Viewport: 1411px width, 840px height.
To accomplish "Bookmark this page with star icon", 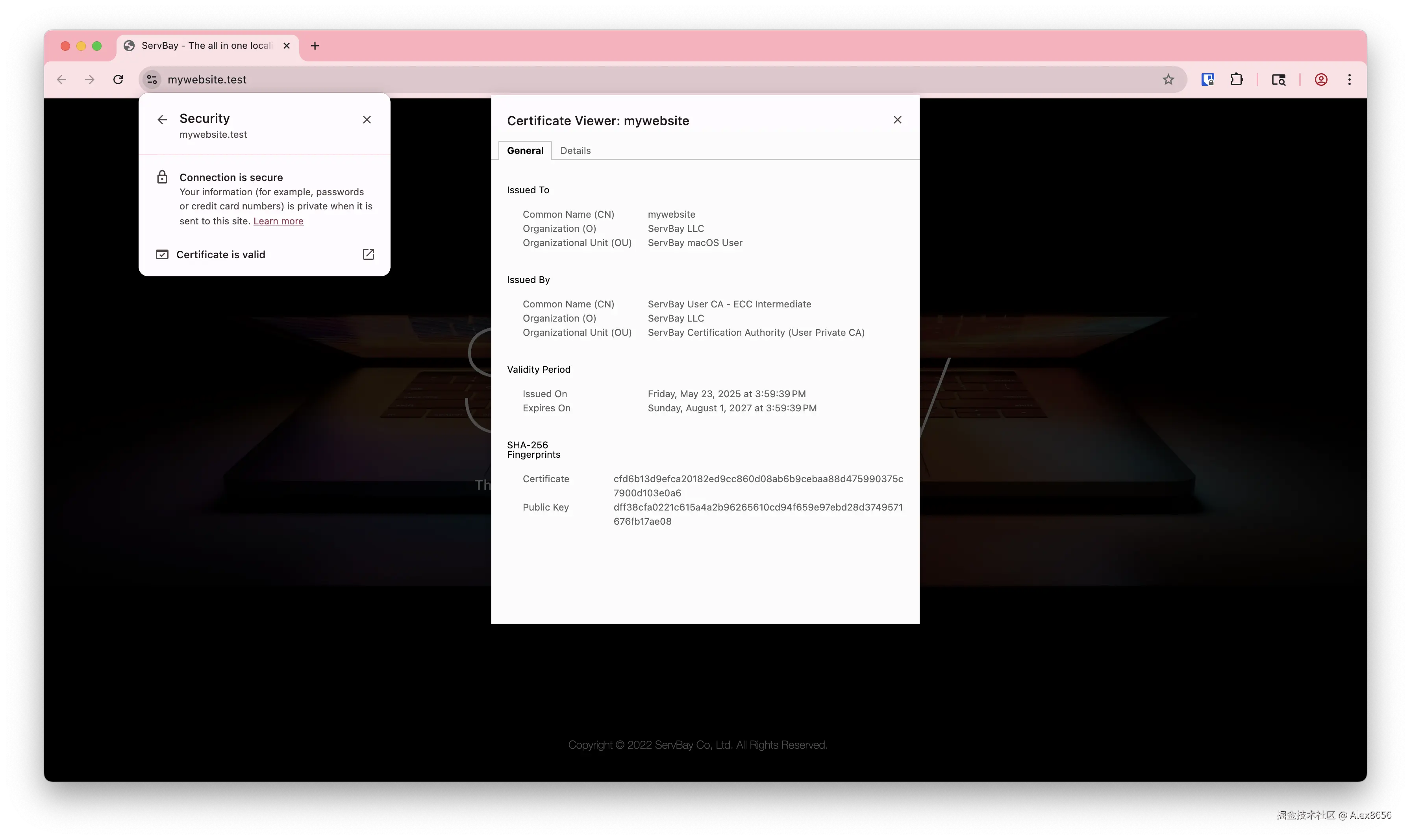I will coord(1168,80).
